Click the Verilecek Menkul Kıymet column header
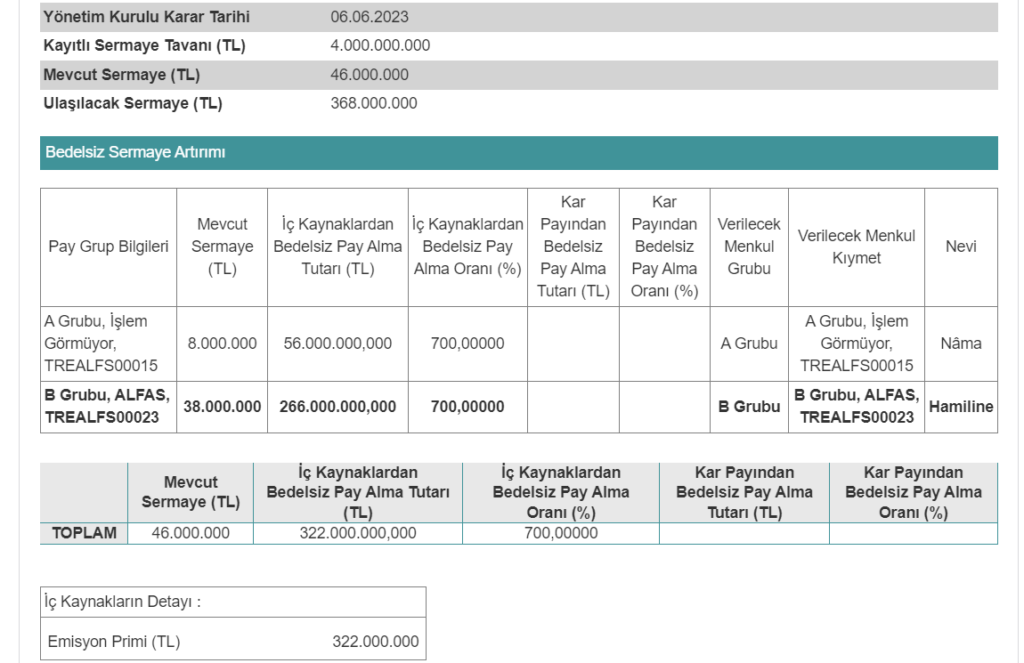Screen dimensions: 1024x663 (x=856, y=247)
